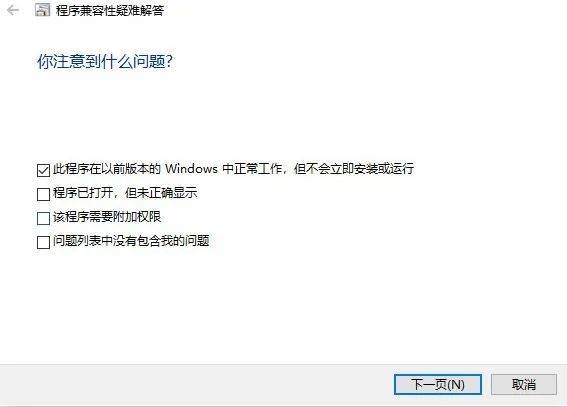Select the label text 但不会立即安装或运行
Image resolution: width=567 pixels, height=407 pixels.
point(354,168)
